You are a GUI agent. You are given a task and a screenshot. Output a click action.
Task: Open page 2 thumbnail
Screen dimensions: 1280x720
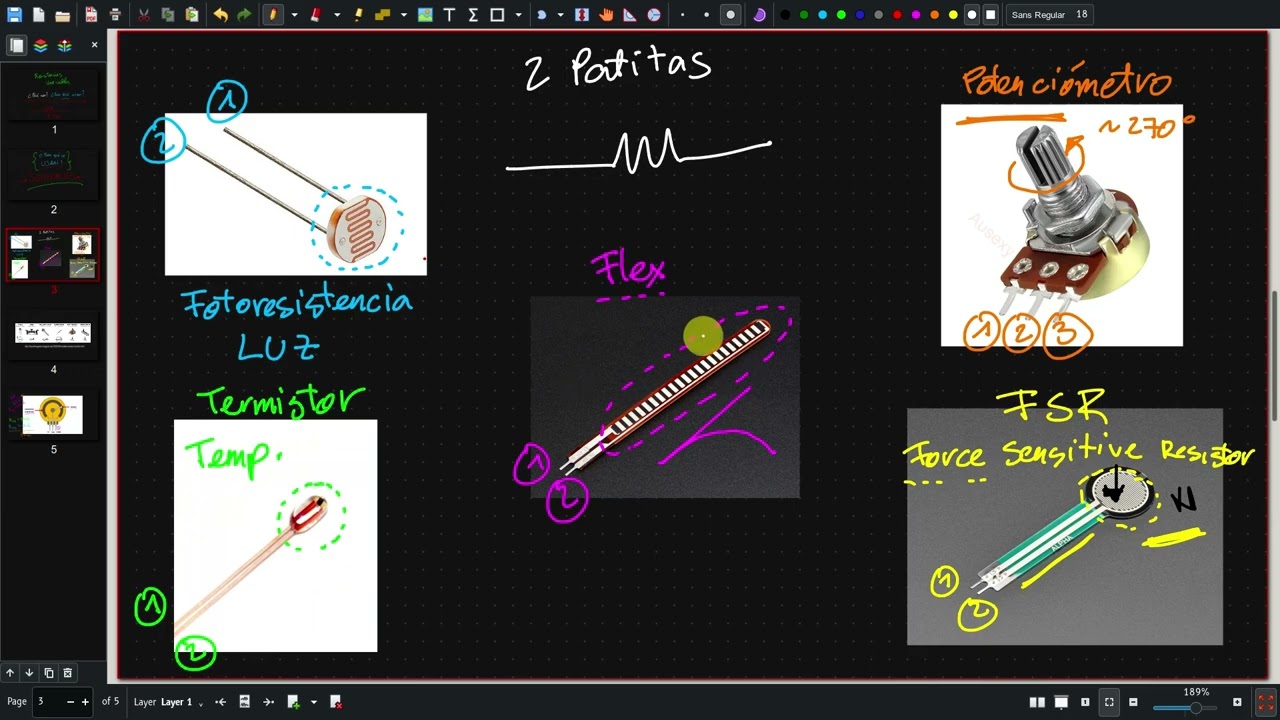[x=54, y=175]
